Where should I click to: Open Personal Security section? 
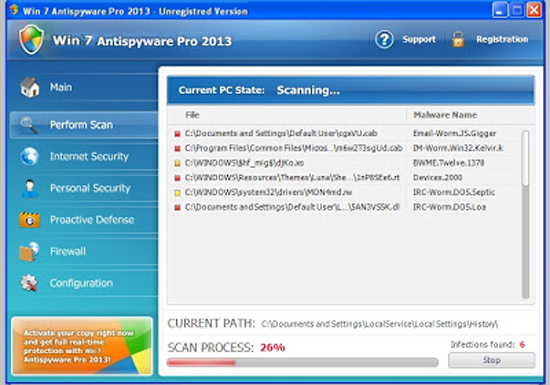[84, 188]
